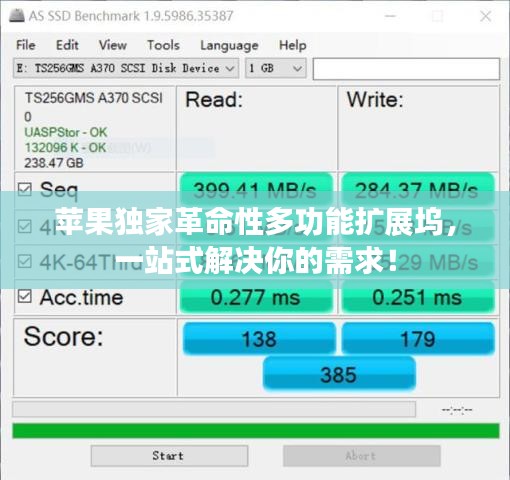Open the Language menu
Image resolution: width=510 pixels, height=480 pixels.
[x=229, y=46]
